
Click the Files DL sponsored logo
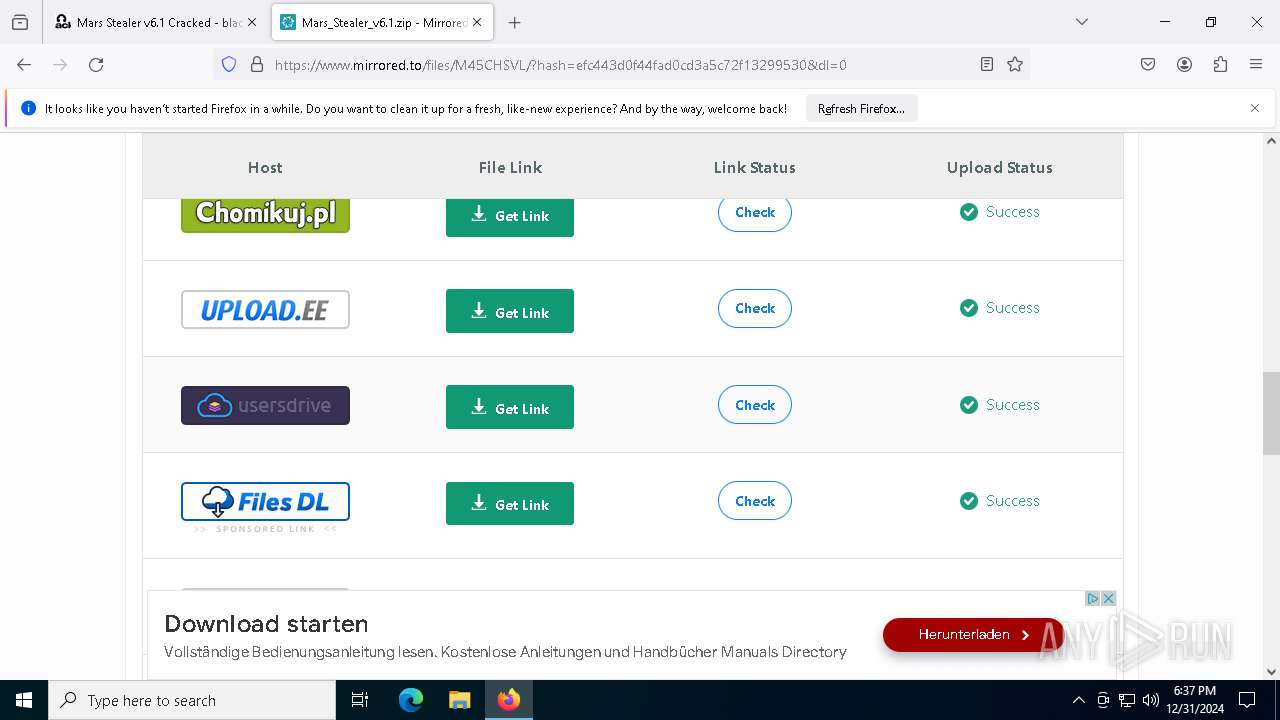pyautogui.click(x=265, y=502)
